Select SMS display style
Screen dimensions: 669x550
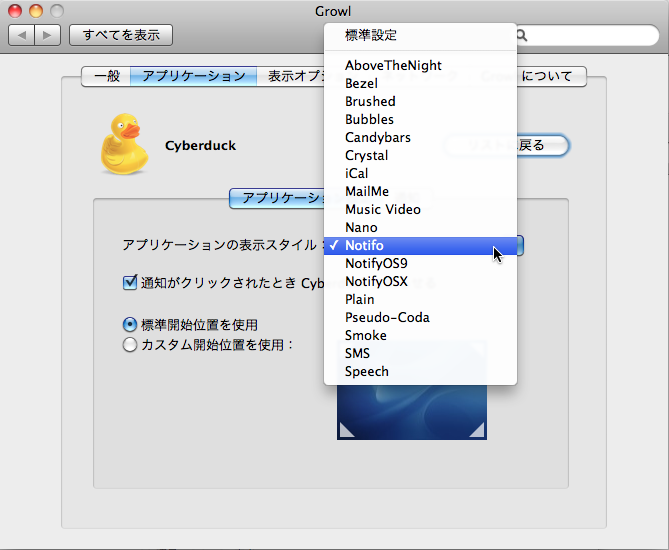click(x=420, y=353)
